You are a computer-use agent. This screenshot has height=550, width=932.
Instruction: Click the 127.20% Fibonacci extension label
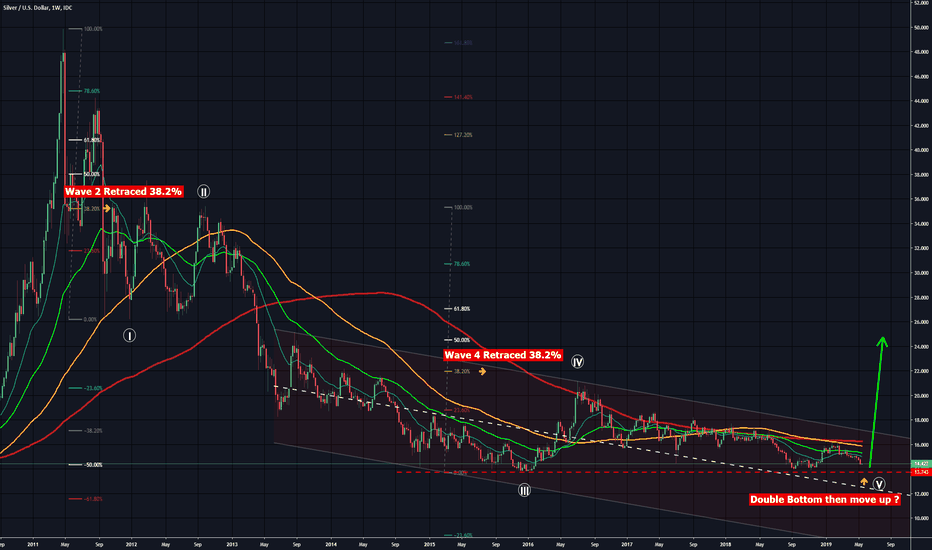tap(463, 135)
